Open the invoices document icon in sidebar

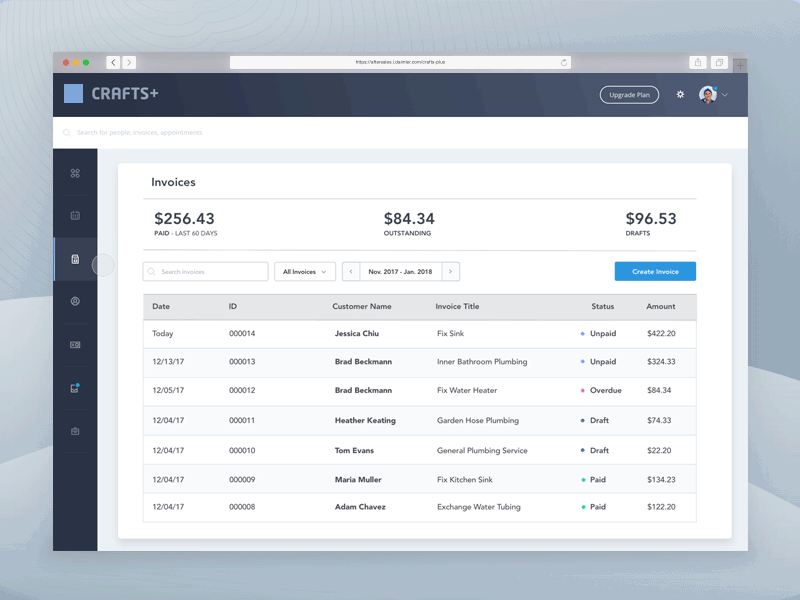[x=76, y=257]
